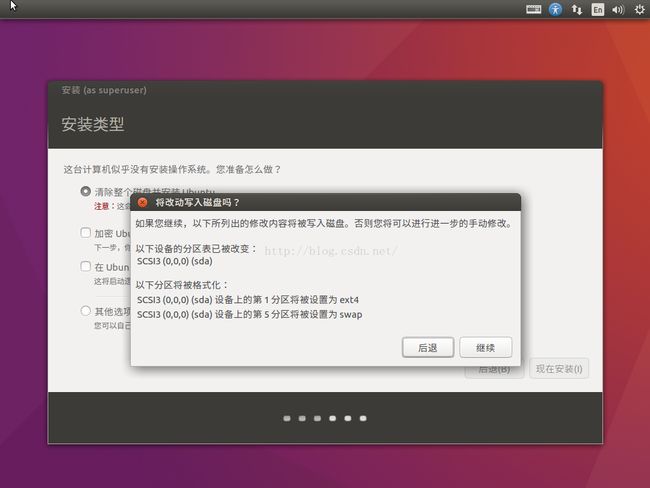Open the system power gear menu

click(640, 9)
